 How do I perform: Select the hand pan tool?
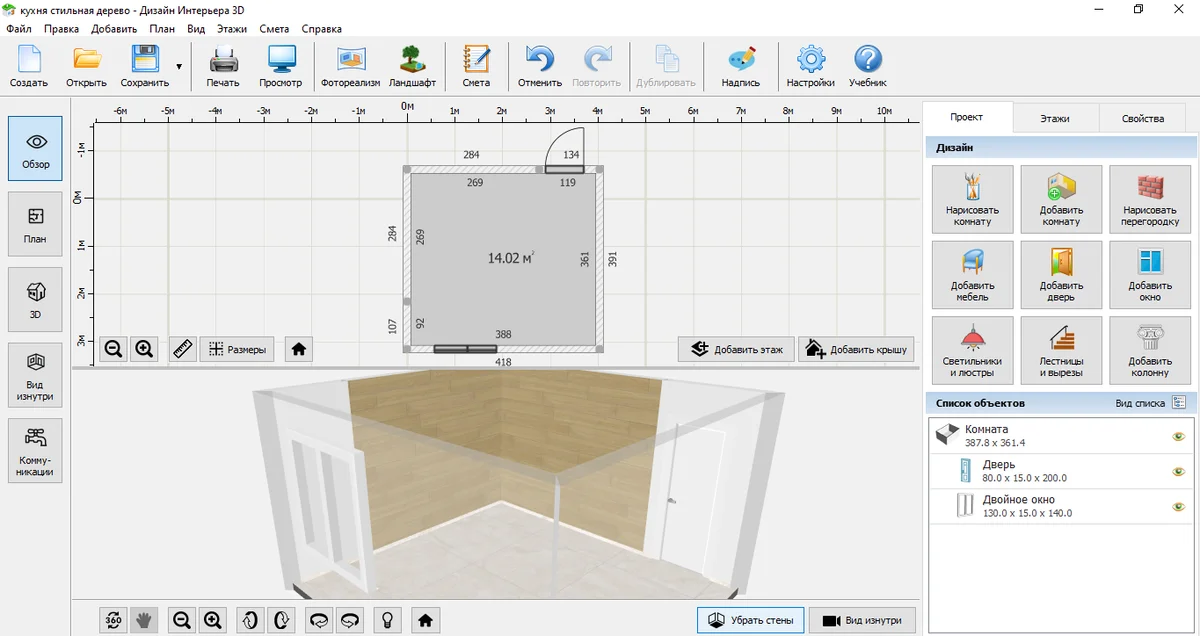(144, 620)
